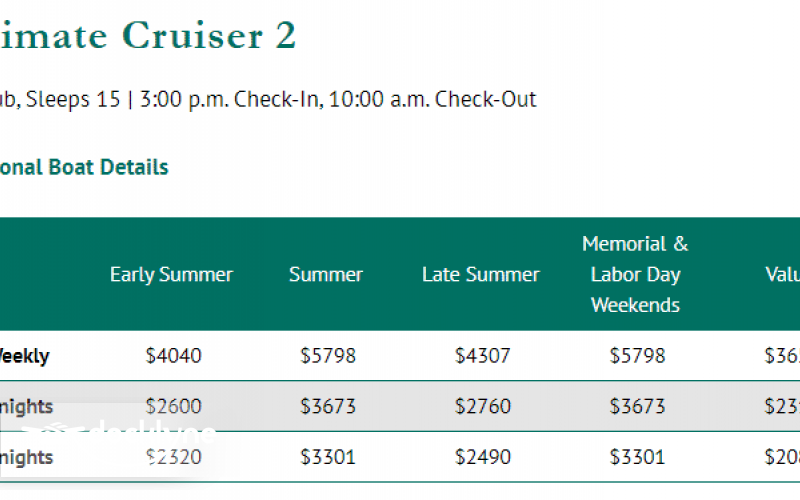The width and height of the screenshot is (800, 500).
Task: Click the $5798 Memorial weekend weekly price
Action: (636, 356)
